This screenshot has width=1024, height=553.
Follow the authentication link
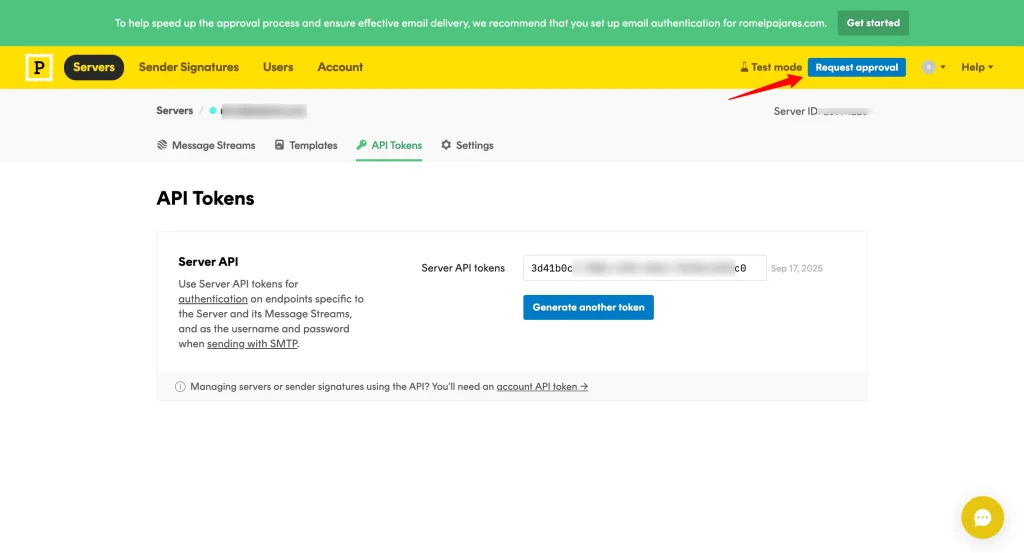(x=213, y=299)
